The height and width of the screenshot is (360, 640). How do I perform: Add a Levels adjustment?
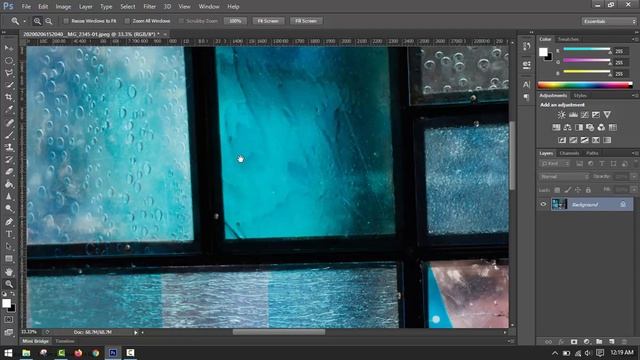click(x=573, y=115)
